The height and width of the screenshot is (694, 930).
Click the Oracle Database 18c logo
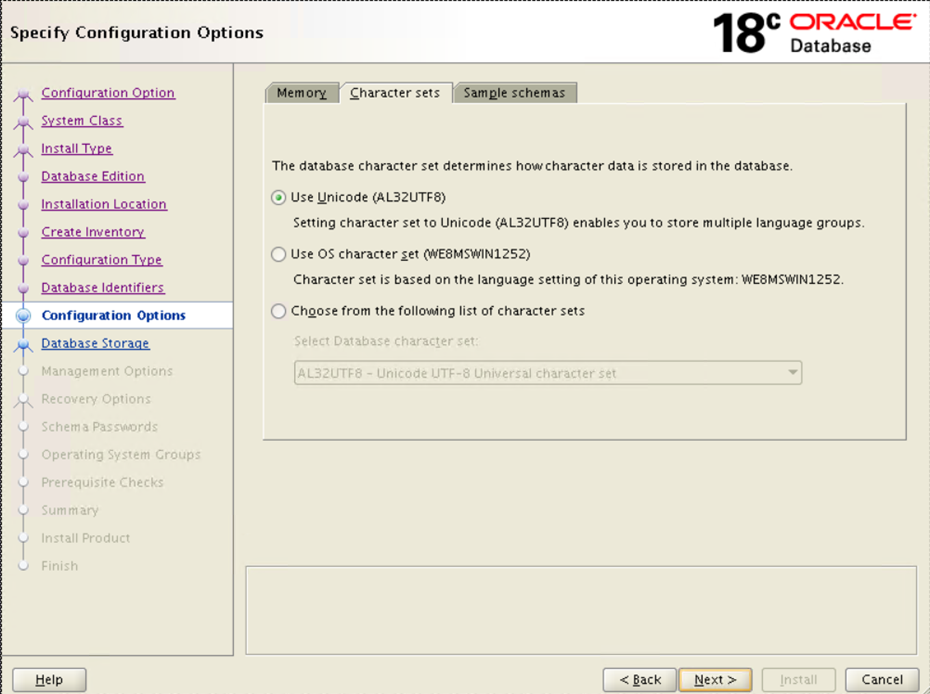point(813,32)
